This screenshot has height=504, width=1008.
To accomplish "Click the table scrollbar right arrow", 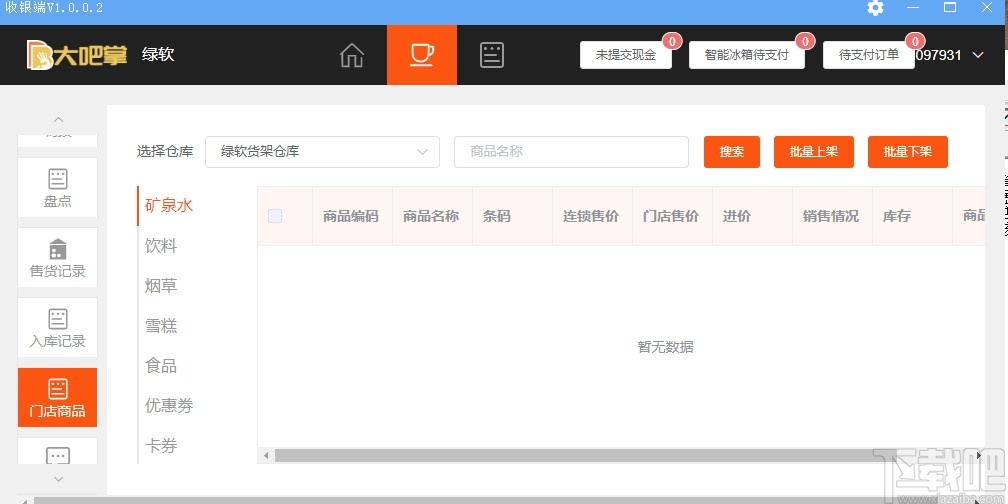I will coord(978,456).
